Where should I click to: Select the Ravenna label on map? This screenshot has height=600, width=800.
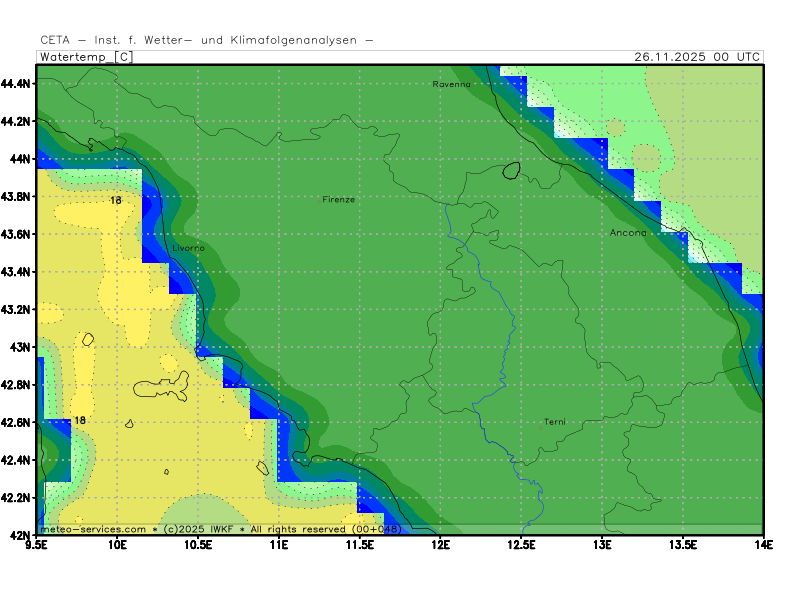click(x=451, y=84)
